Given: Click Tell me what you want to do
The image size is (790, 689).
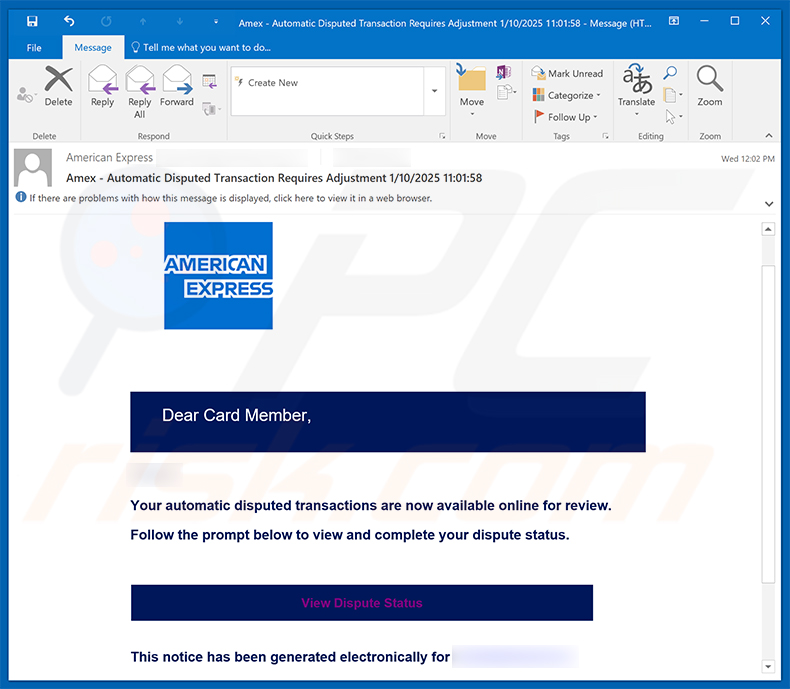Looking at the screenshot, I should (x=201, y=47).
